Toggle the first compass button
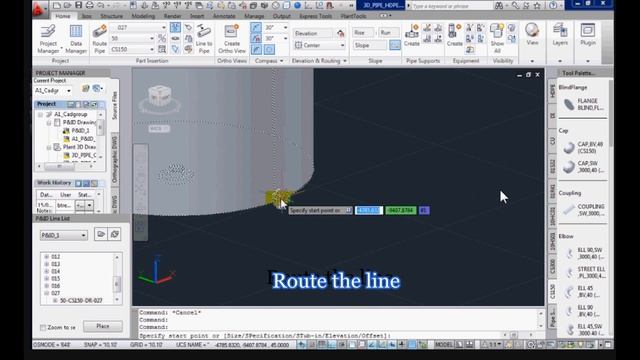This screenshot has width=640, height=360. tap(256, 27)
